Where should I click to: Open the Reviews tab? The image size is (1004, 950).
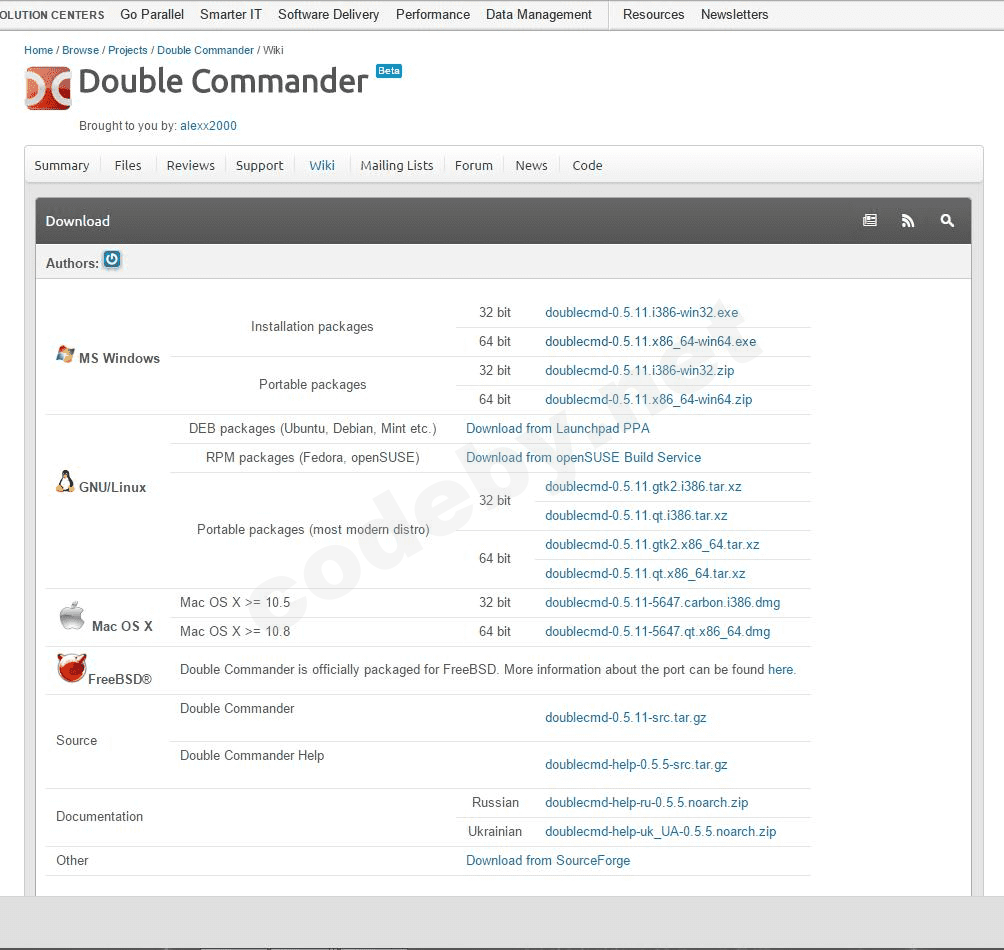point(191,165)
